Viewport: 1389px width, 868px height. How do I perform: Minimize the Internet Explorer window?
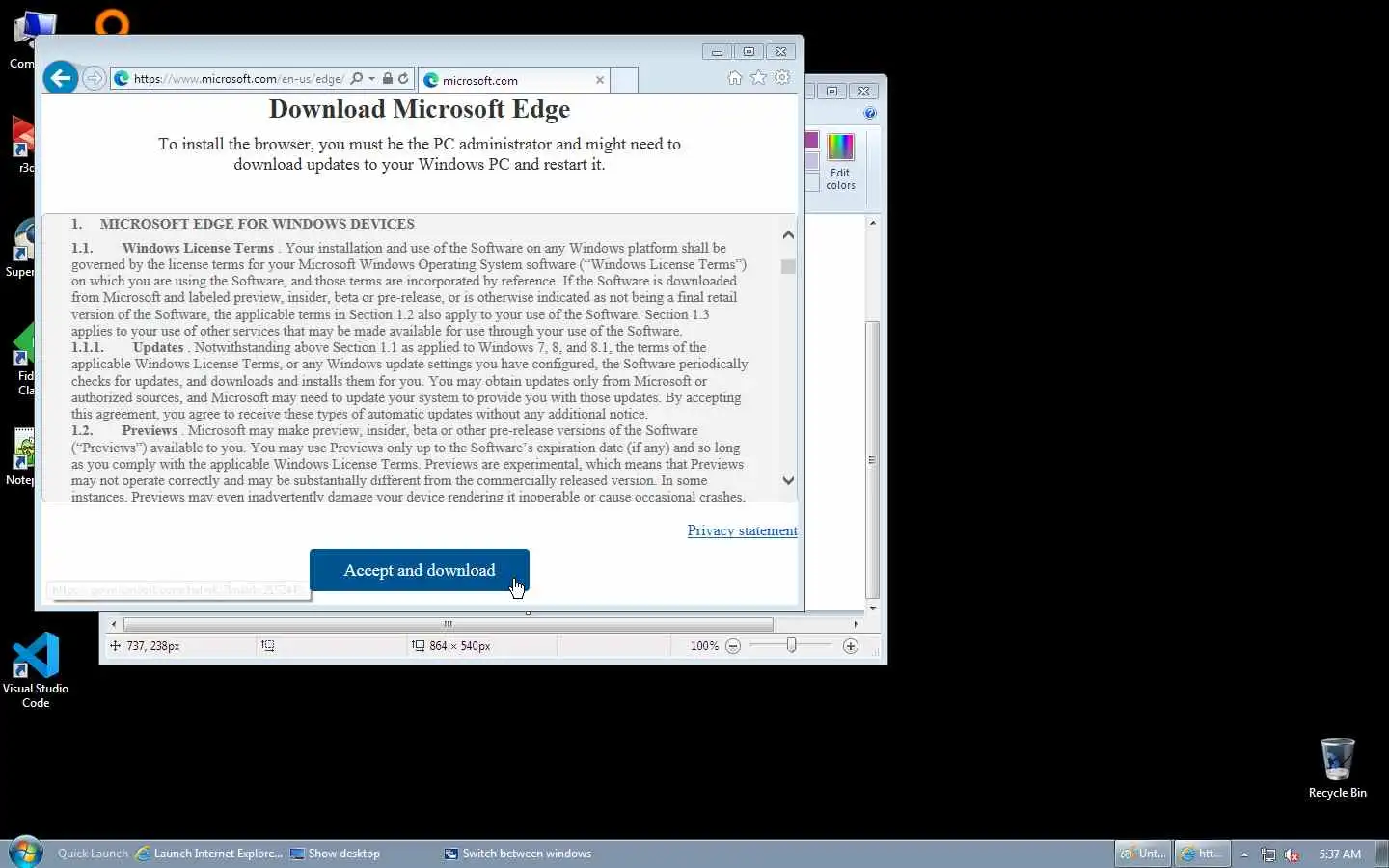pos(717,52)
